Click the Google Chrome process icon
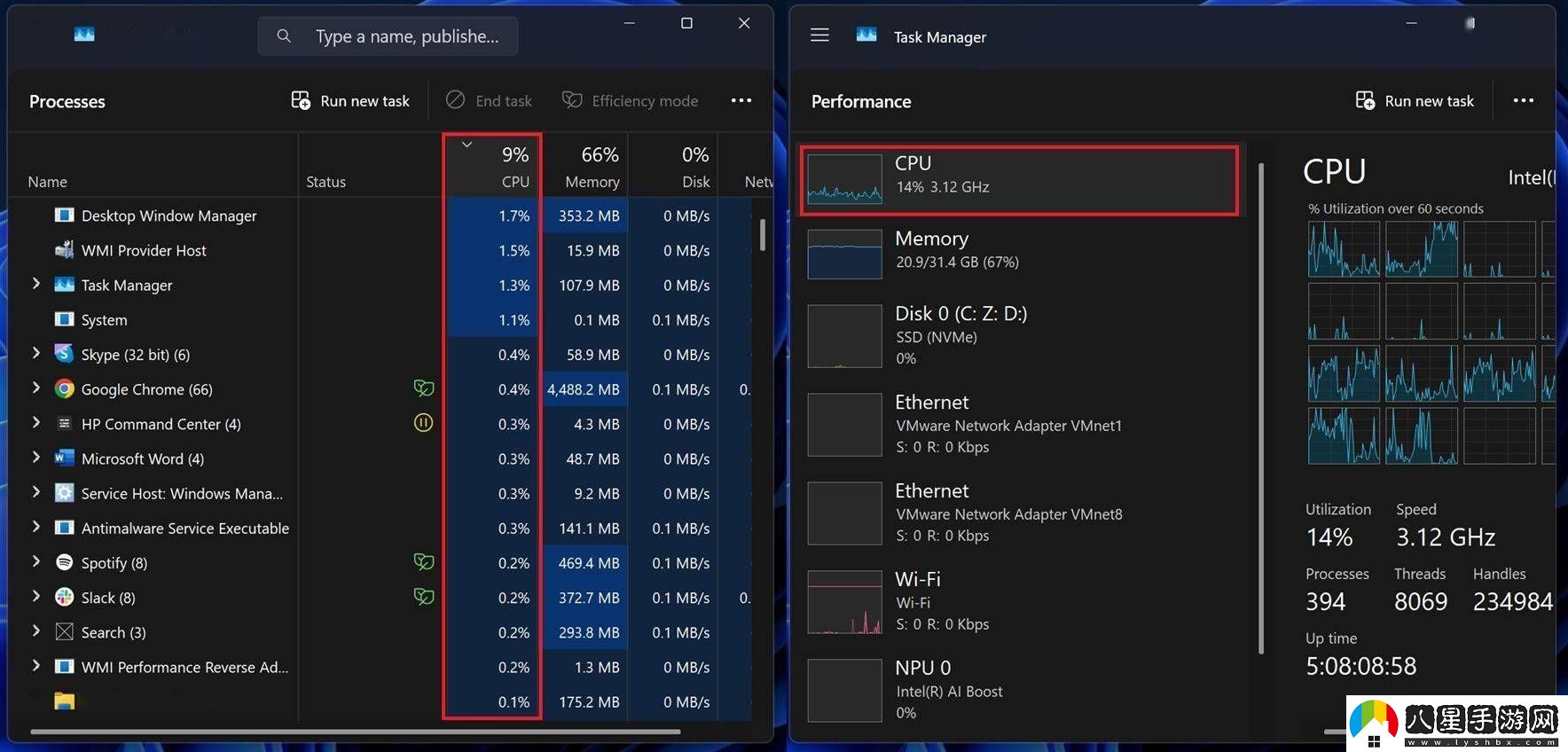 pyautogui.click(x=64, y=388)
